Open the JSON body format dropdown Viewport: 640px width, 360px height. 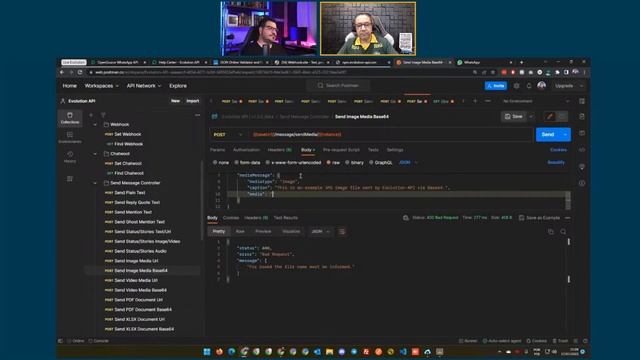[408, 162]
